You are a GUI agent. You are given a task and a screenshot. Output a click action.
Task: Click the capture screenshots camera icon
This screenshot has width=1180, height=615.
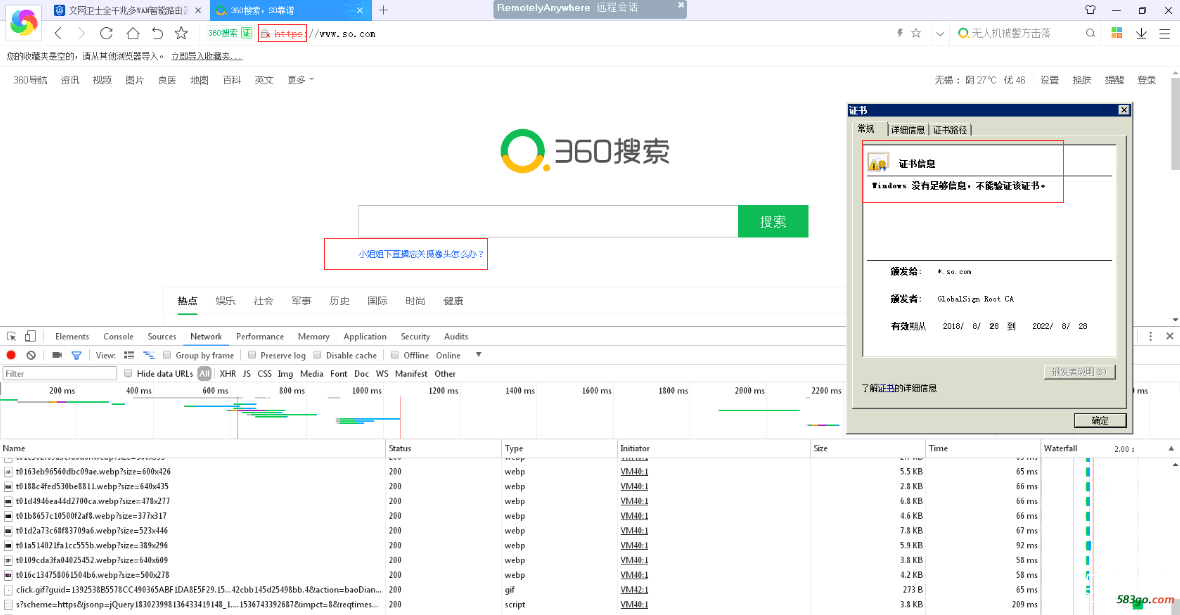(x=57, y=355)
